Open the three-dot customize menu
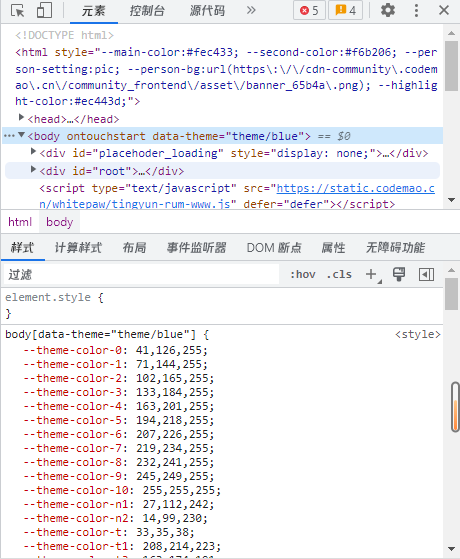 point(416,10)
